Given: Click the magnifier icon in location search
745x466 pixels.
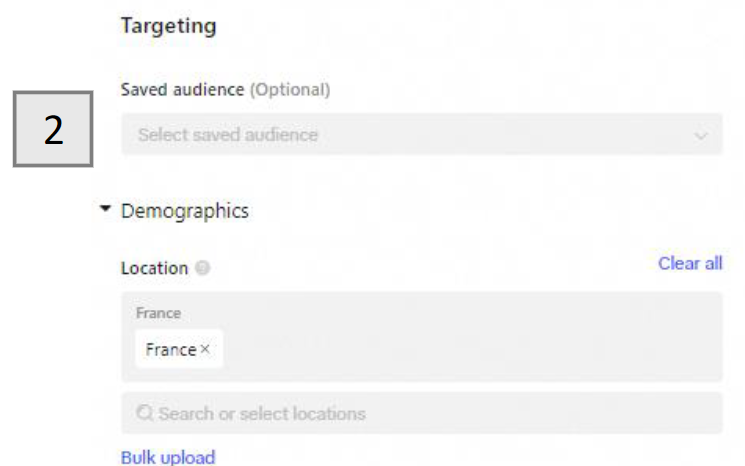Looking at the screenshot, I should [x=144, y=413].
